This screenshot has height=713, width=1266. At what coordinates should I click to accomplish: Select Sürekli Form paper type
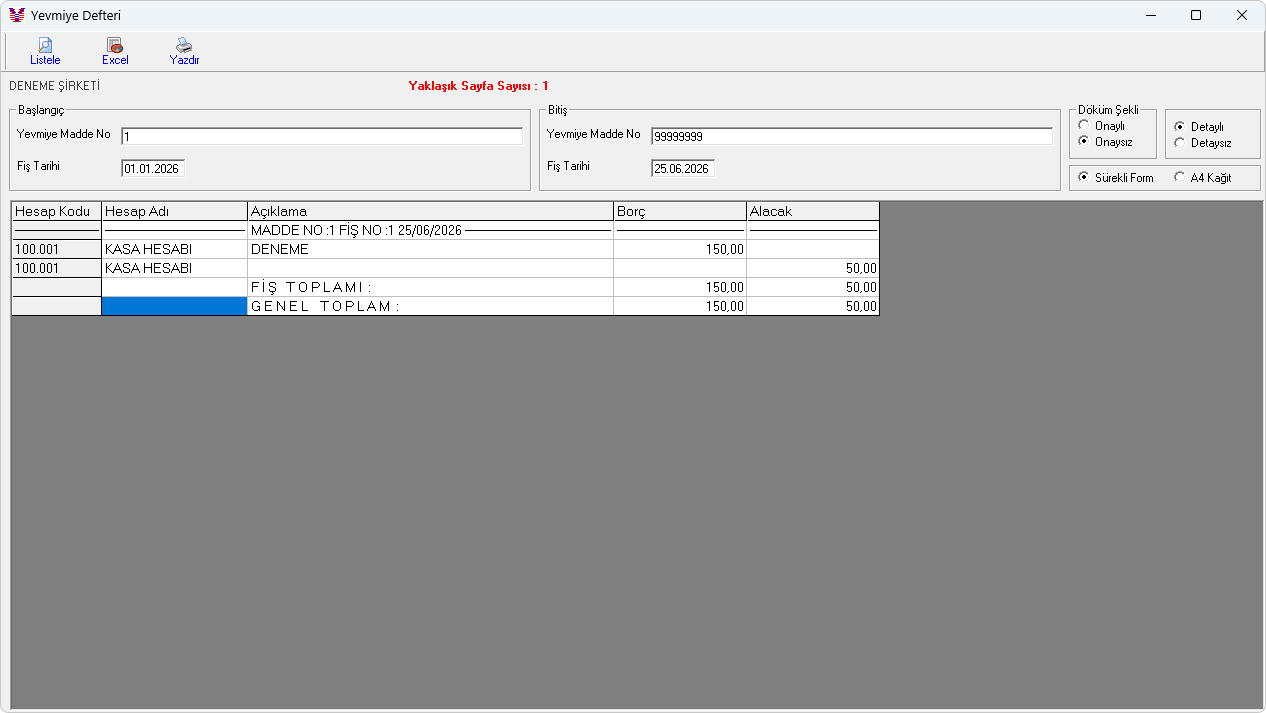click(x=1084, y=178)
